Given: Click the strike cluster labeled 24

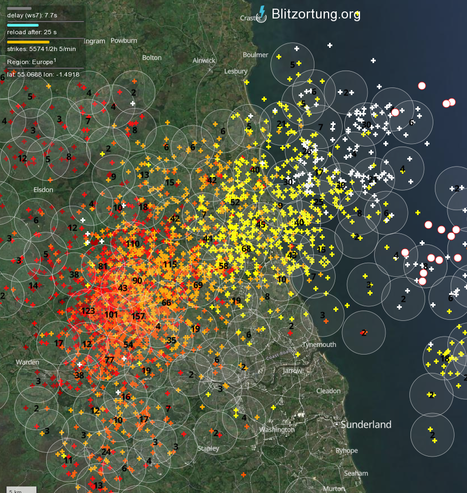Looking at the screenshot, I should click(106, 452).
